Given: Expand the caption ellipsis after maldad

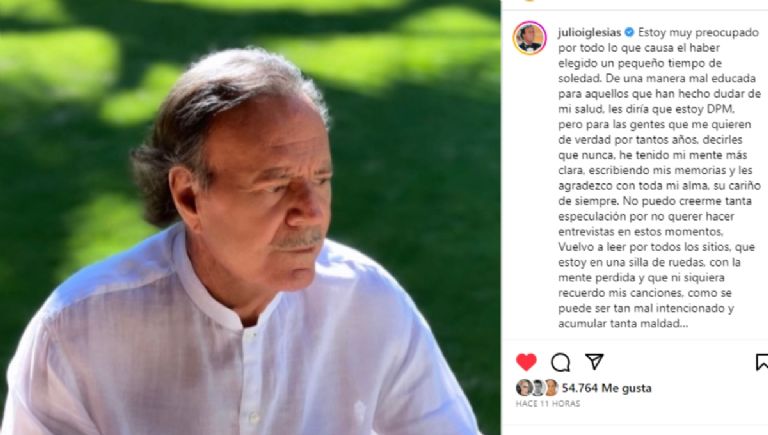Looking at the screenshot, I should 684,324.
